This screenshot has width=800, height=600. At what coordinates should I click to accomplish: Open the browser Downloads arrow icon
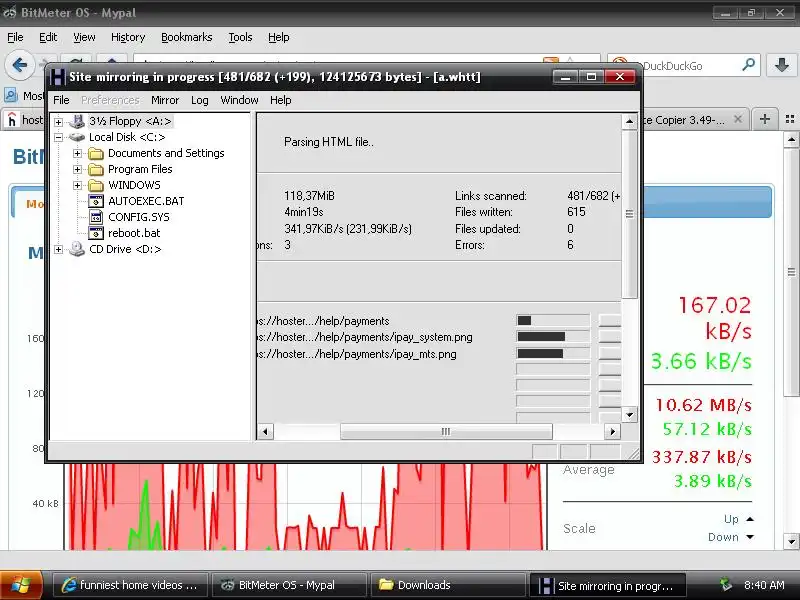781,65
